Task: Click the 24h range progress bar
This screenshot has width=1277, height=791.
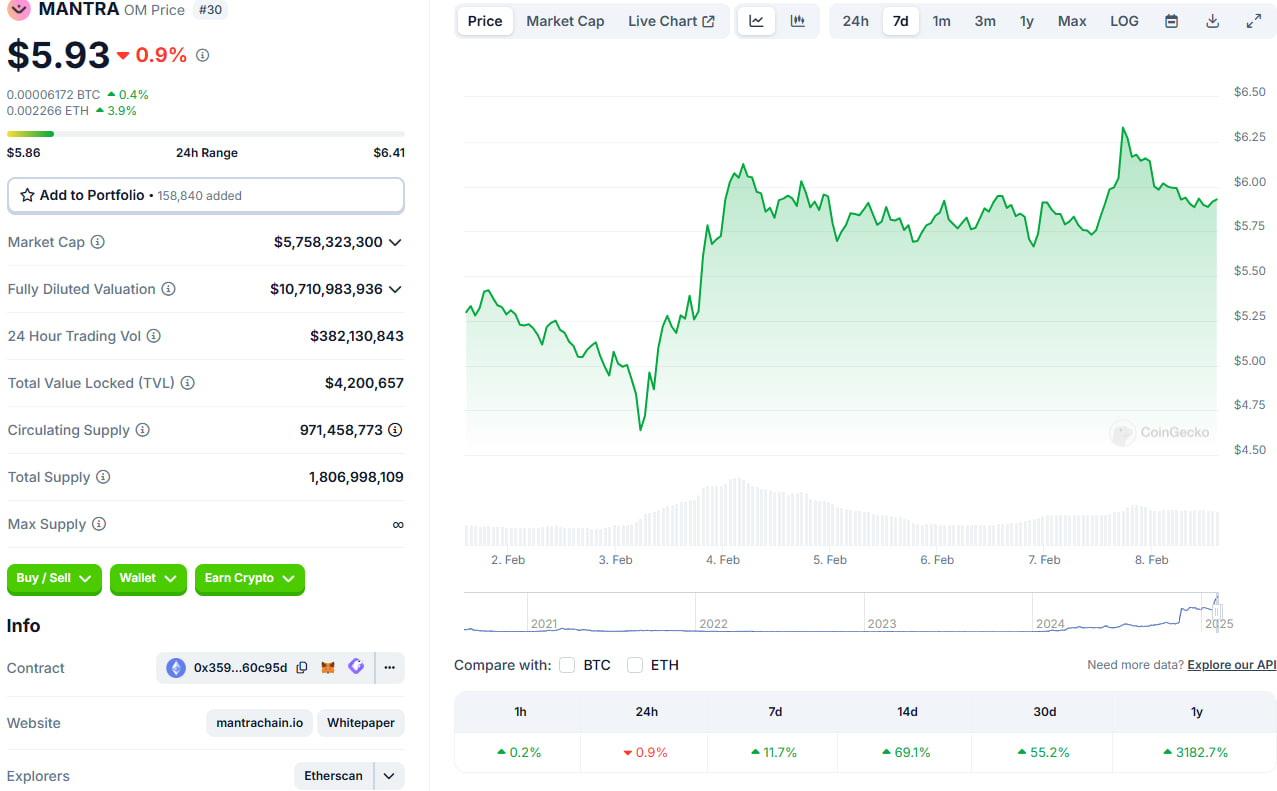Action: pos(206,133)
